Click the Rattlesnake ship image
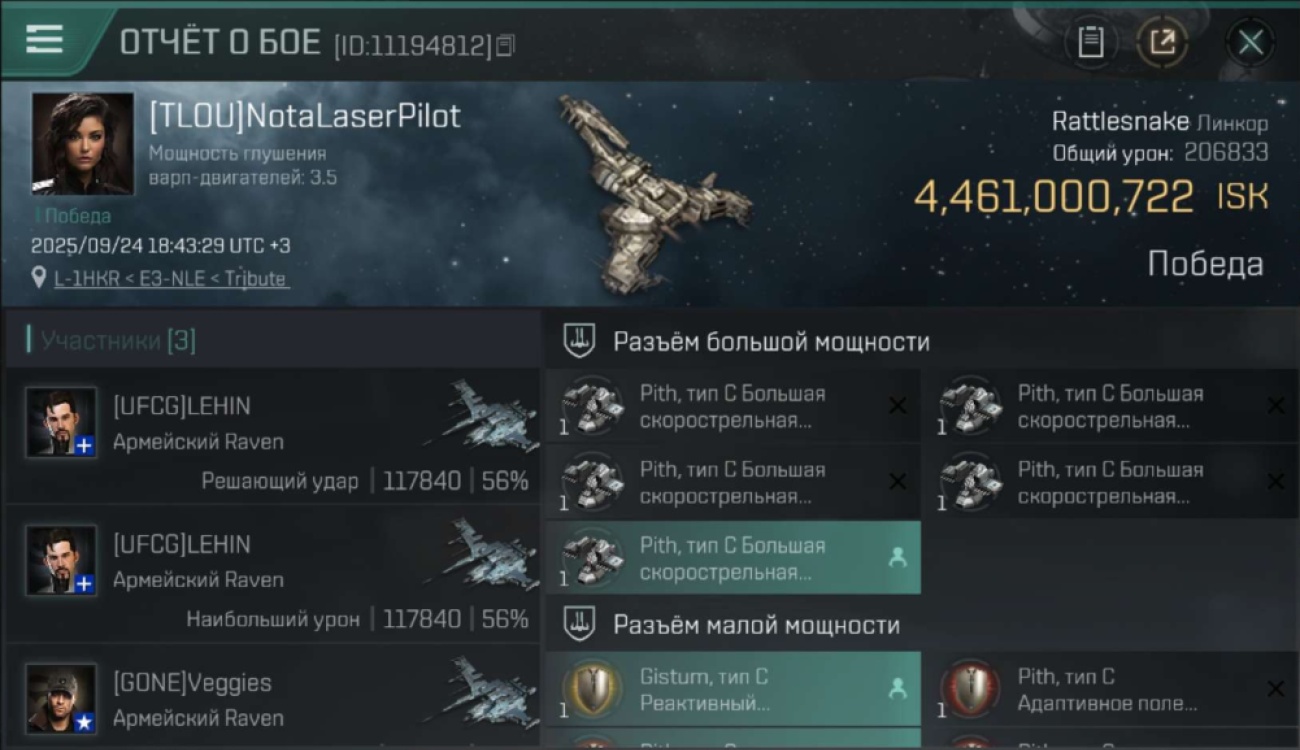 tap(650, 195)
